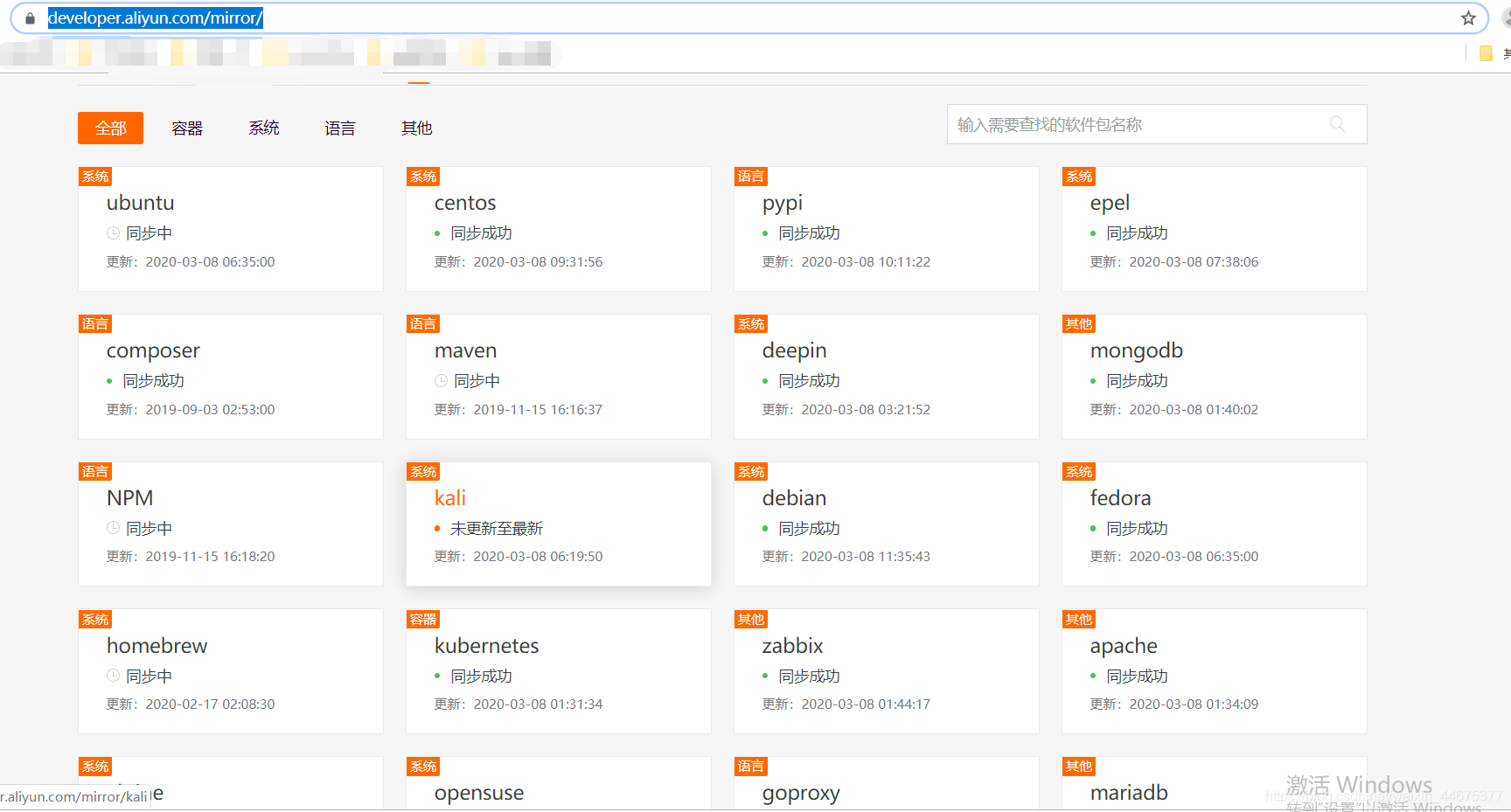Click the 语言 tag on the pypi card
Screen dimensions: 1511x812
pos(750,176)
